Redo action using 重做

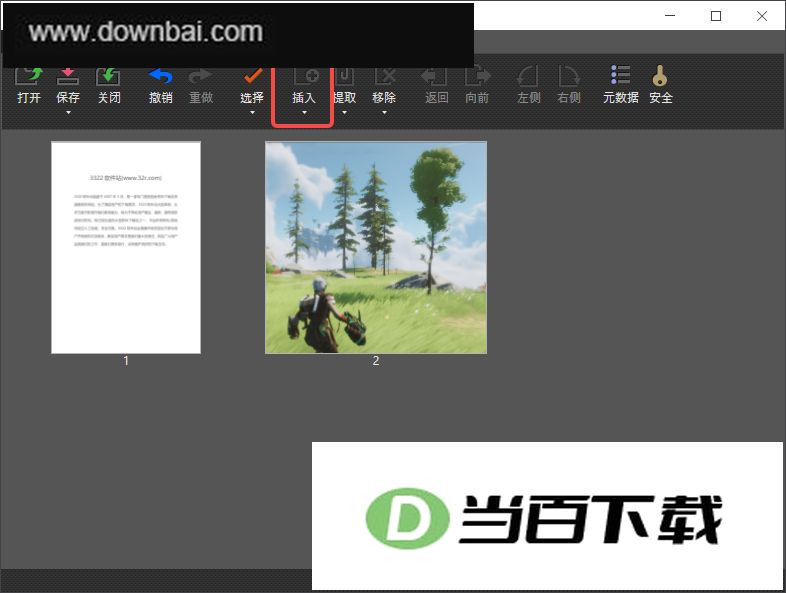201,86
